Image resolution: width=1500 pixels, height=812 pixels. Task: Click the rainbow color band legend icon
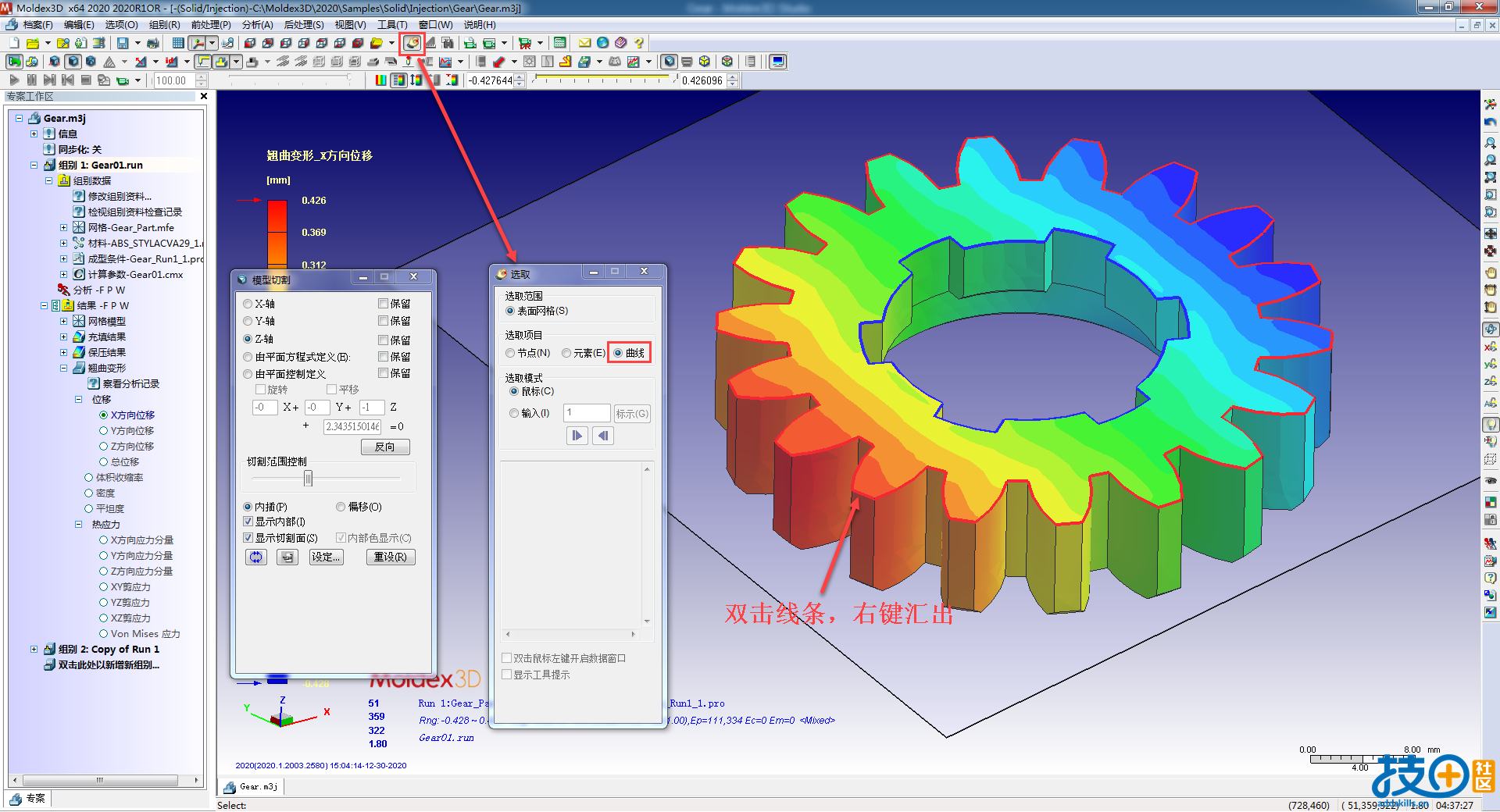click(380, 80)
